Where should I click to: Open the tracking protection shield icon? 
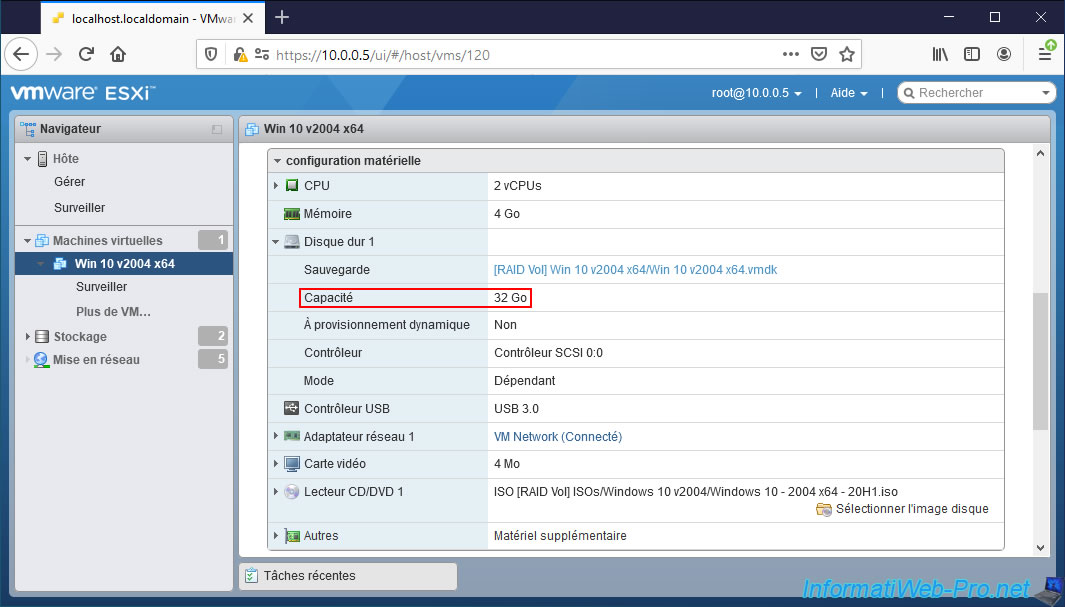pyautogui.click(x=211, y=54)
